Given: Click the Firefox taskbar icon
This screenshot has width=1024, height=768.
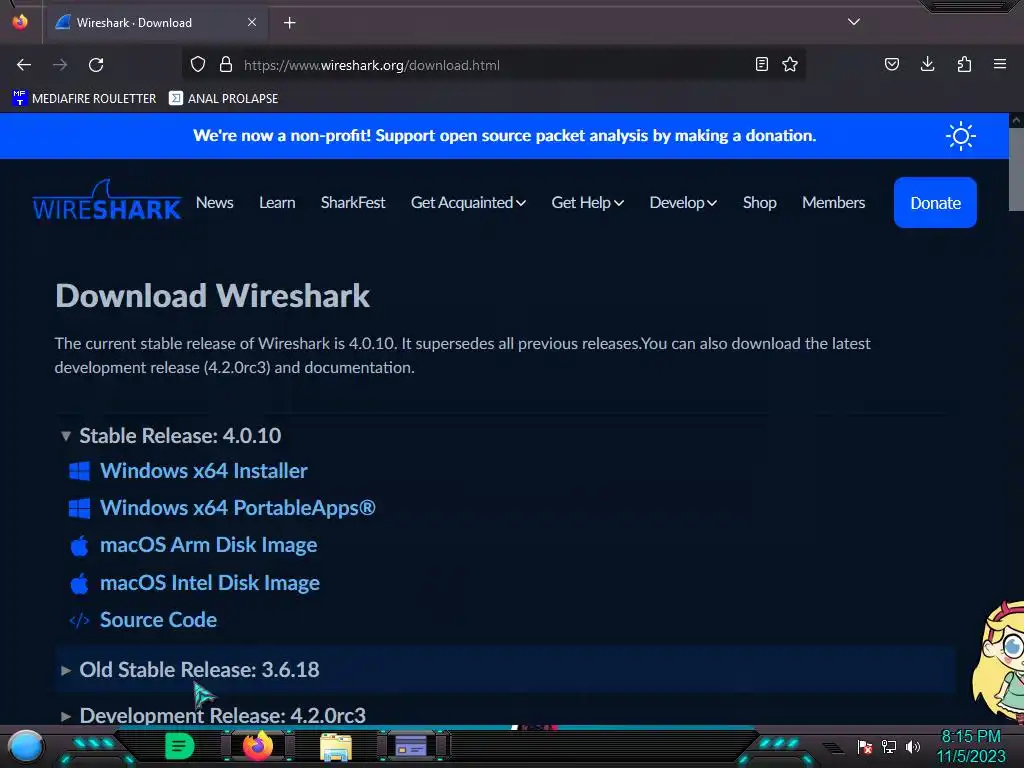Looking at the screenshot, I should [258, 746].
